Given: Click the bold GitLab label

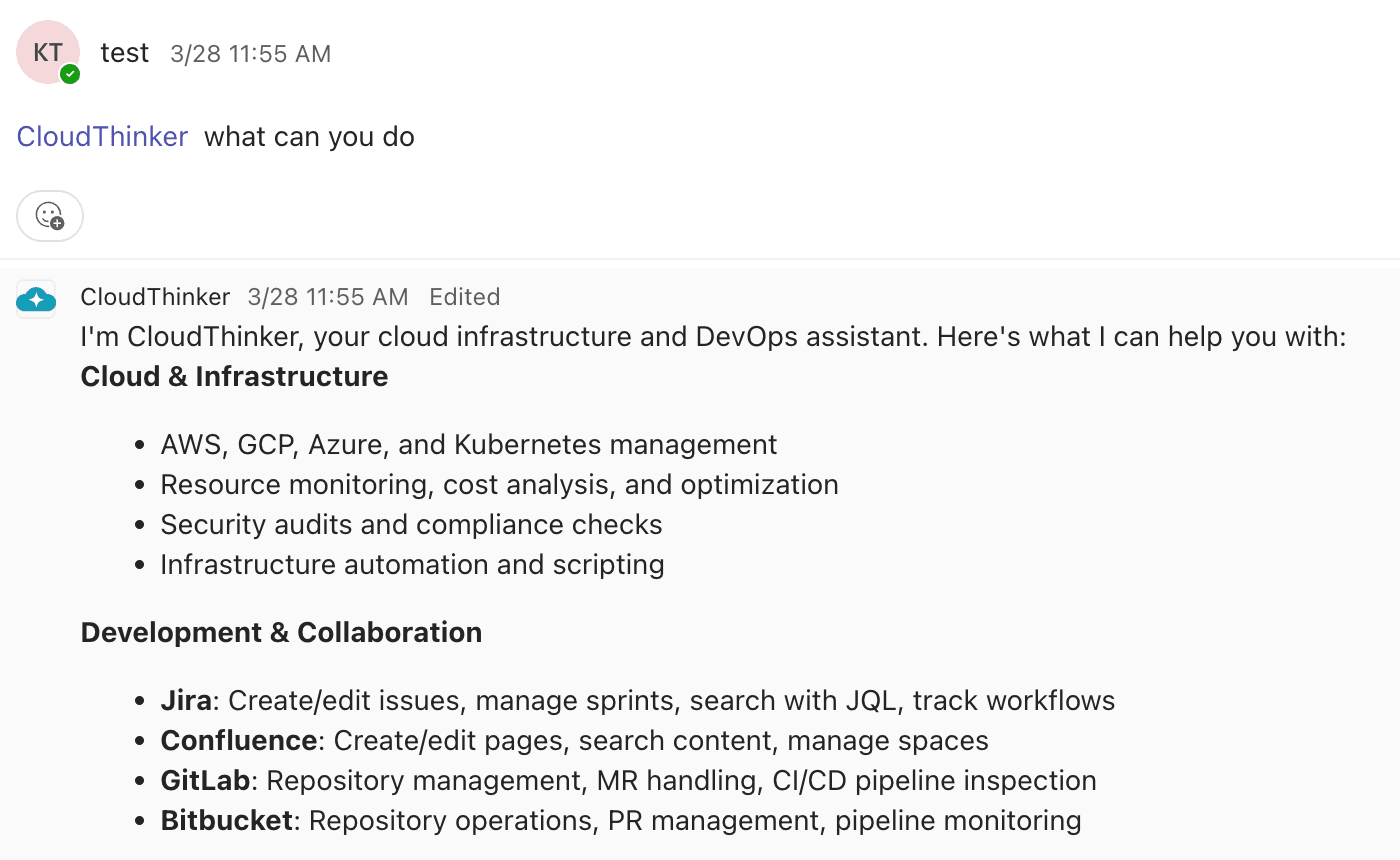Looking at the screenshot, I should click(x=205, y=780).
